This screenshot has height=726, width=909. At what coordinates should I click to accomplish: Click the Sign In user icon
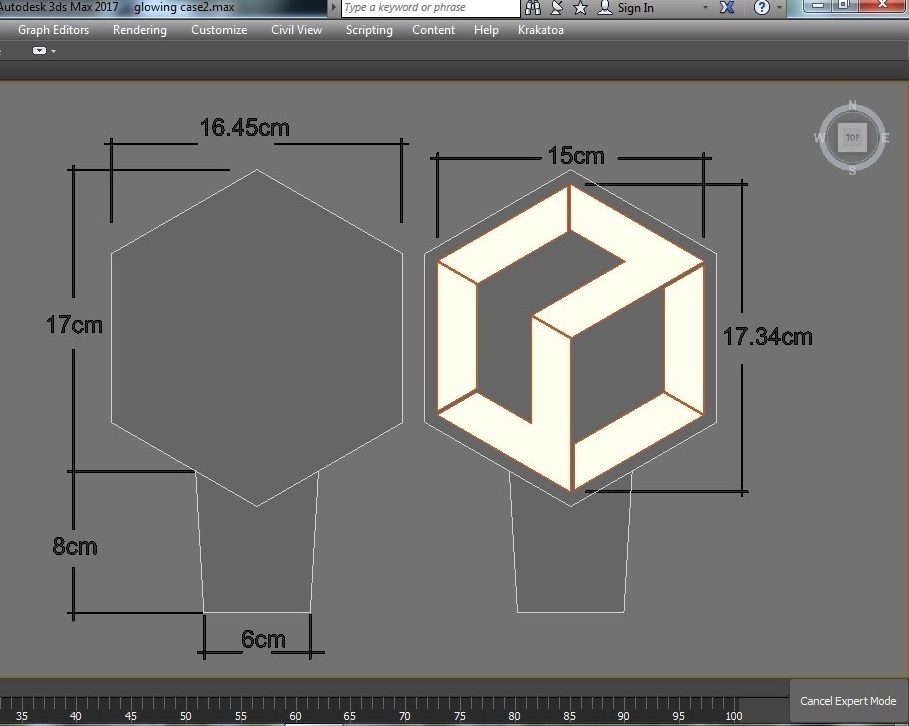click(x=605, y=8)
